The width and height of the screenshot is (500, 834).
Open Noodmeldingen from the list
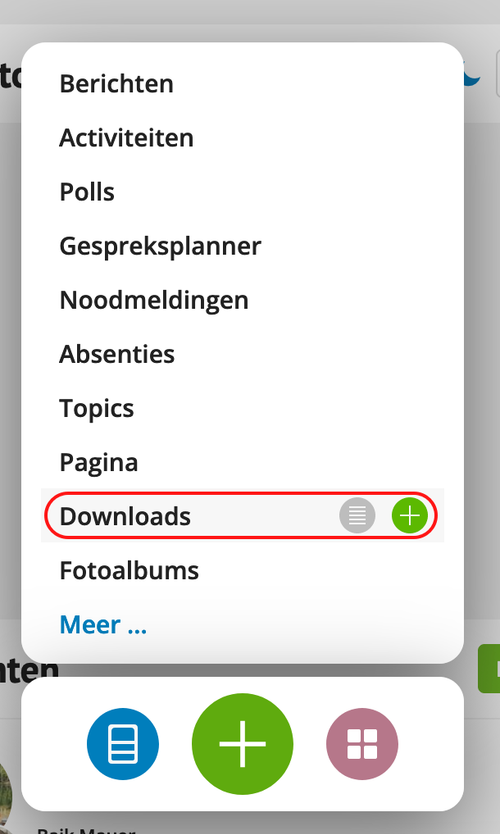(x=154, y=301)
